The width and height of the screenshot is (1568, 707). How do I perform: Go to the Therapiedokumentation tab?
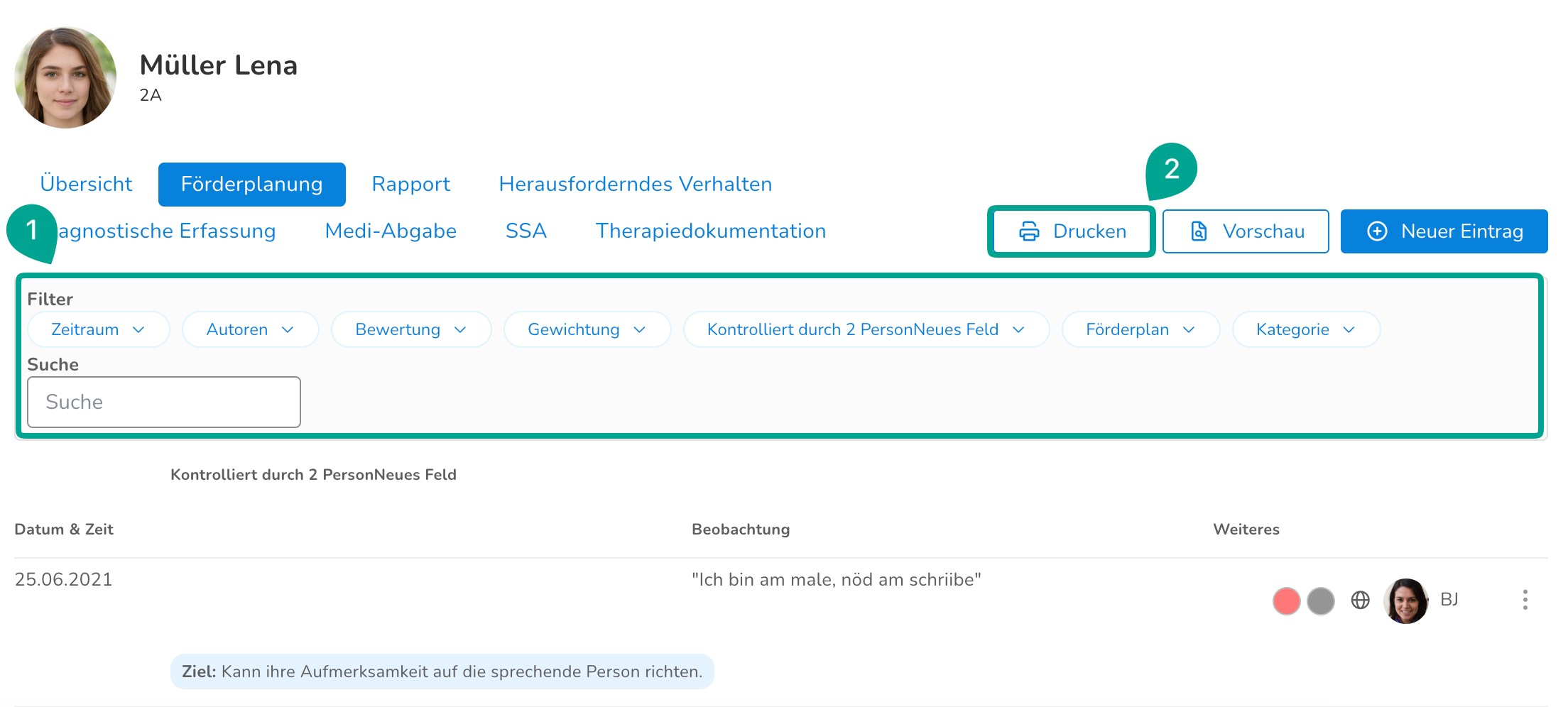coord(711,231)
